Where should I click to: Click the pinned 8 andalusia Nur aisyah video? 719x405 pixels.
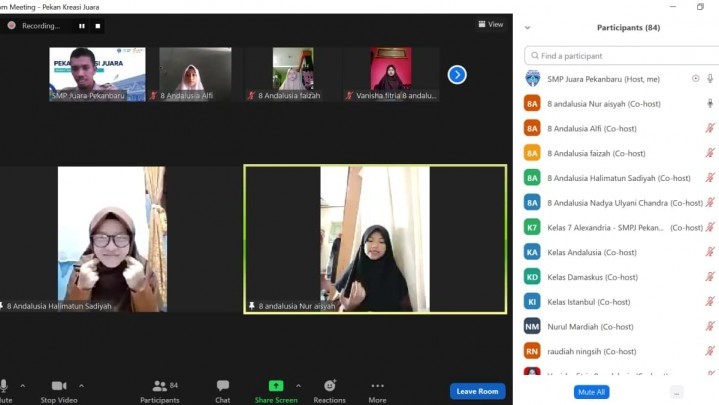[375, 239]
